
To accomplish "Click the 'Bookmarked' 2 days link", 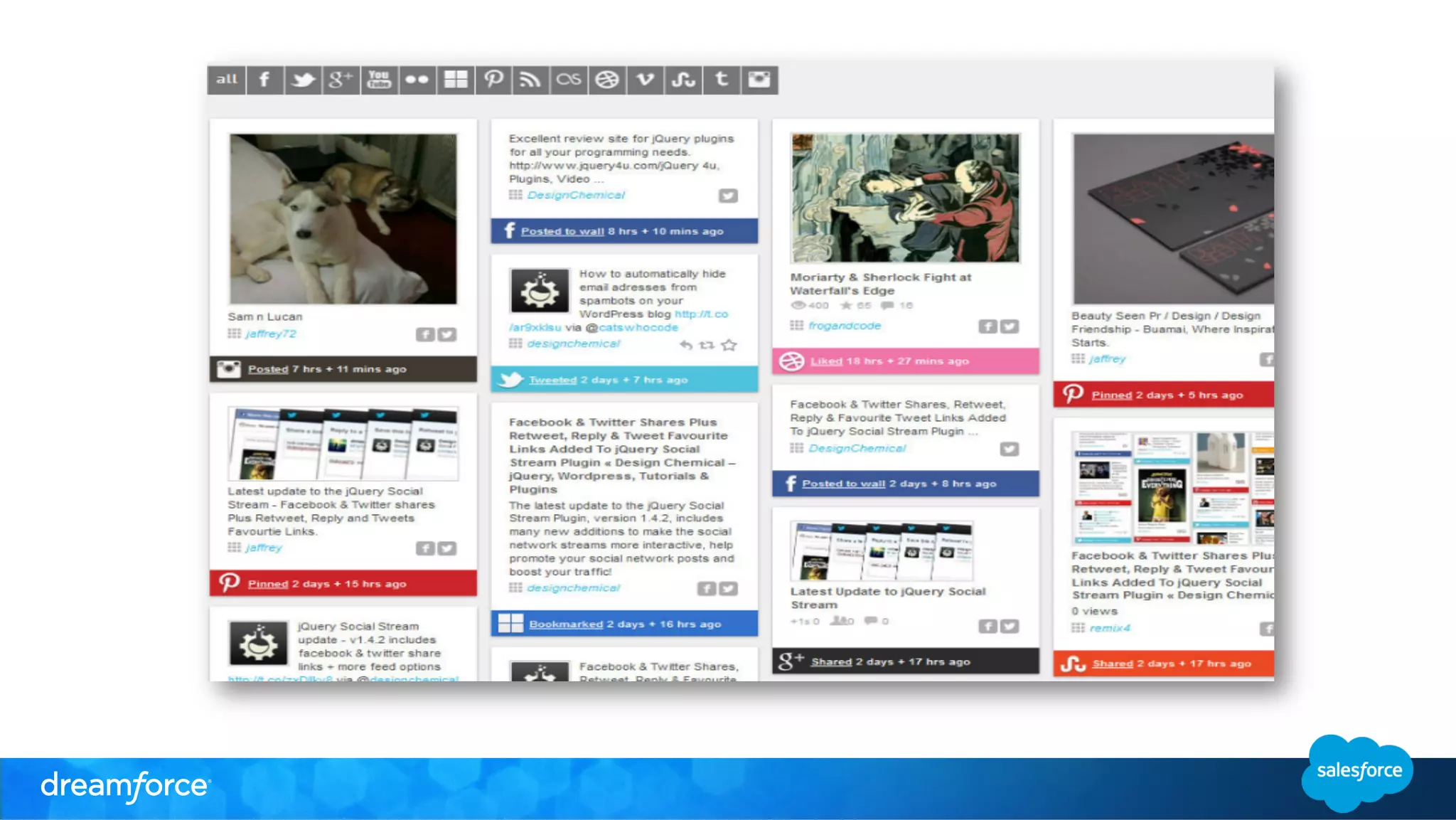I will [565, 624].
